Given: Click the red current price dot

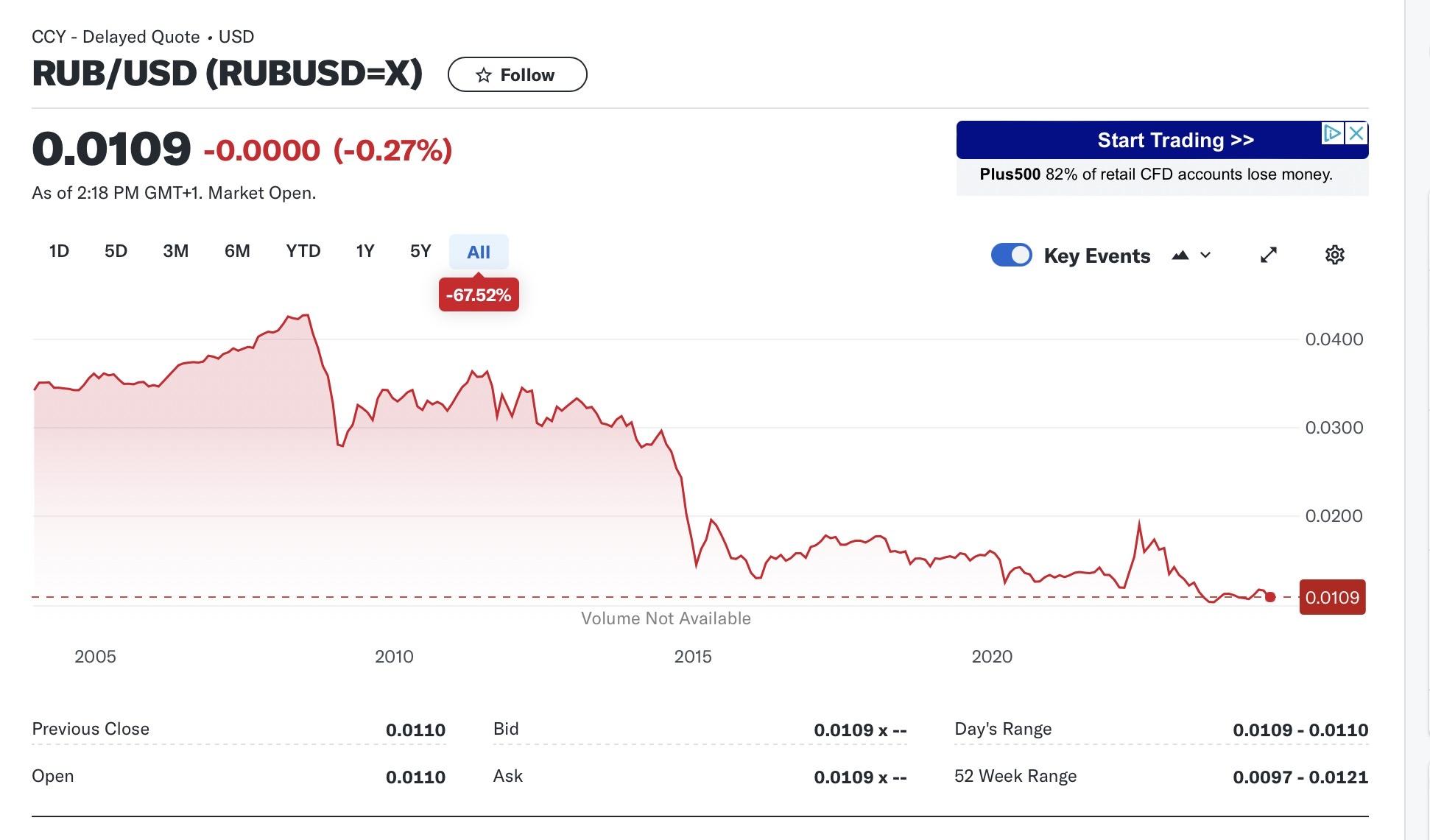Looking at the screenshot, I should (1269, 597).
